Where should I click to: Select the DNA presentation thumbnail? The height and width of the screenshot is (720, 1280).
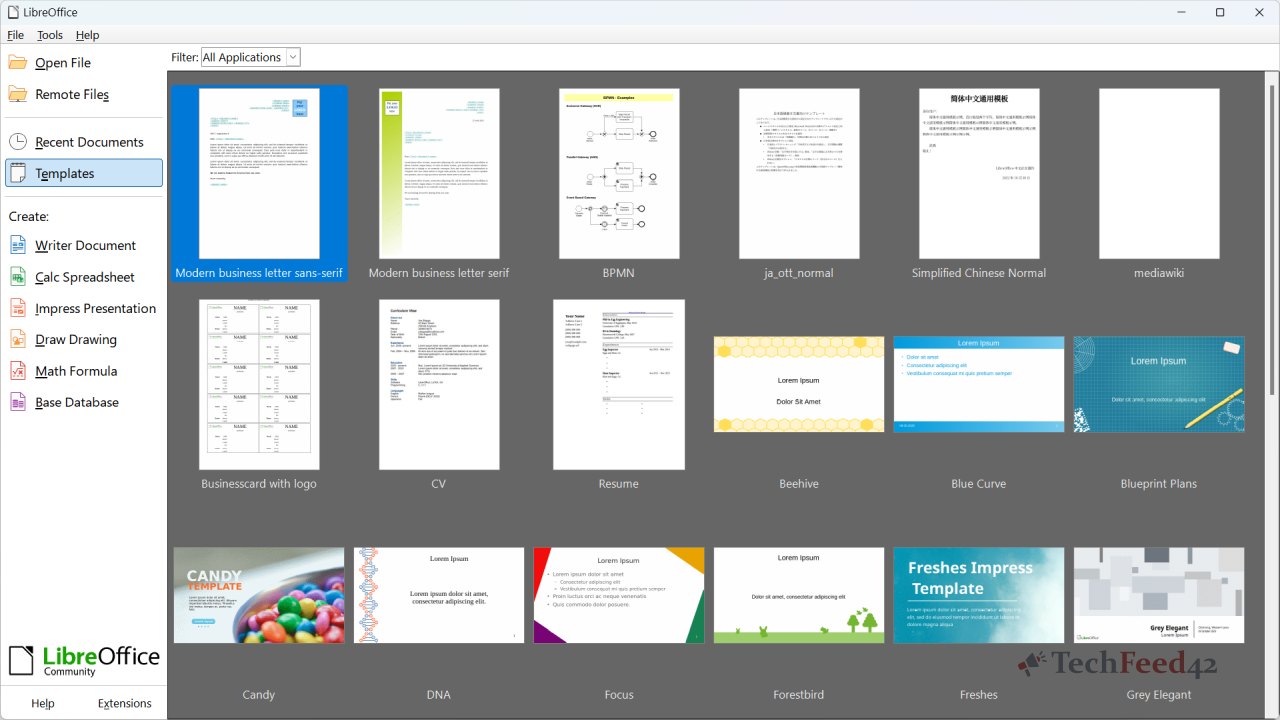tap(439, 595)
